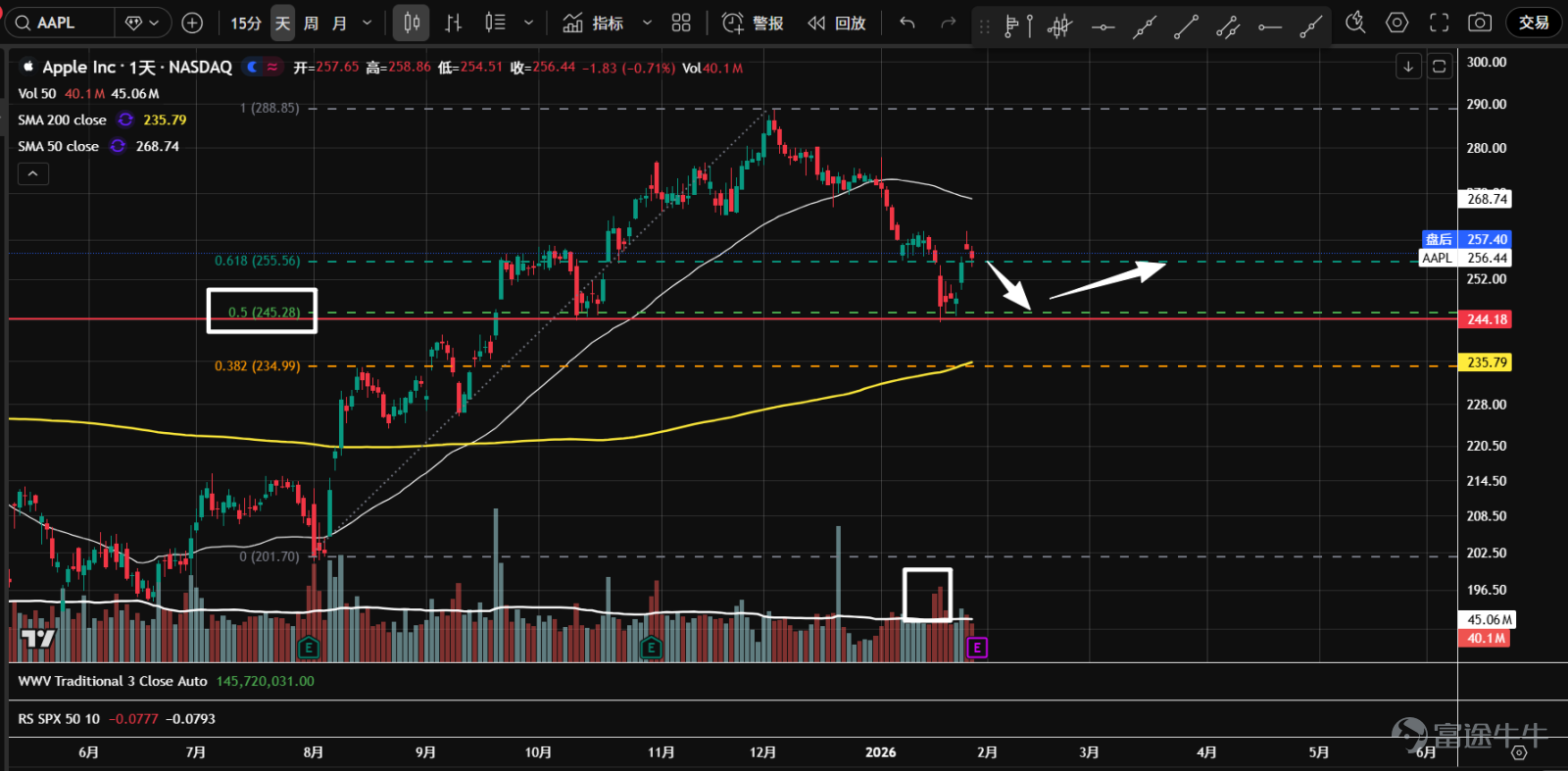This screenshot has width=1568, height=771.
Task: Click the SMA 200 refresh status icon
Action: pyautogui.click(x=125, y=120)
